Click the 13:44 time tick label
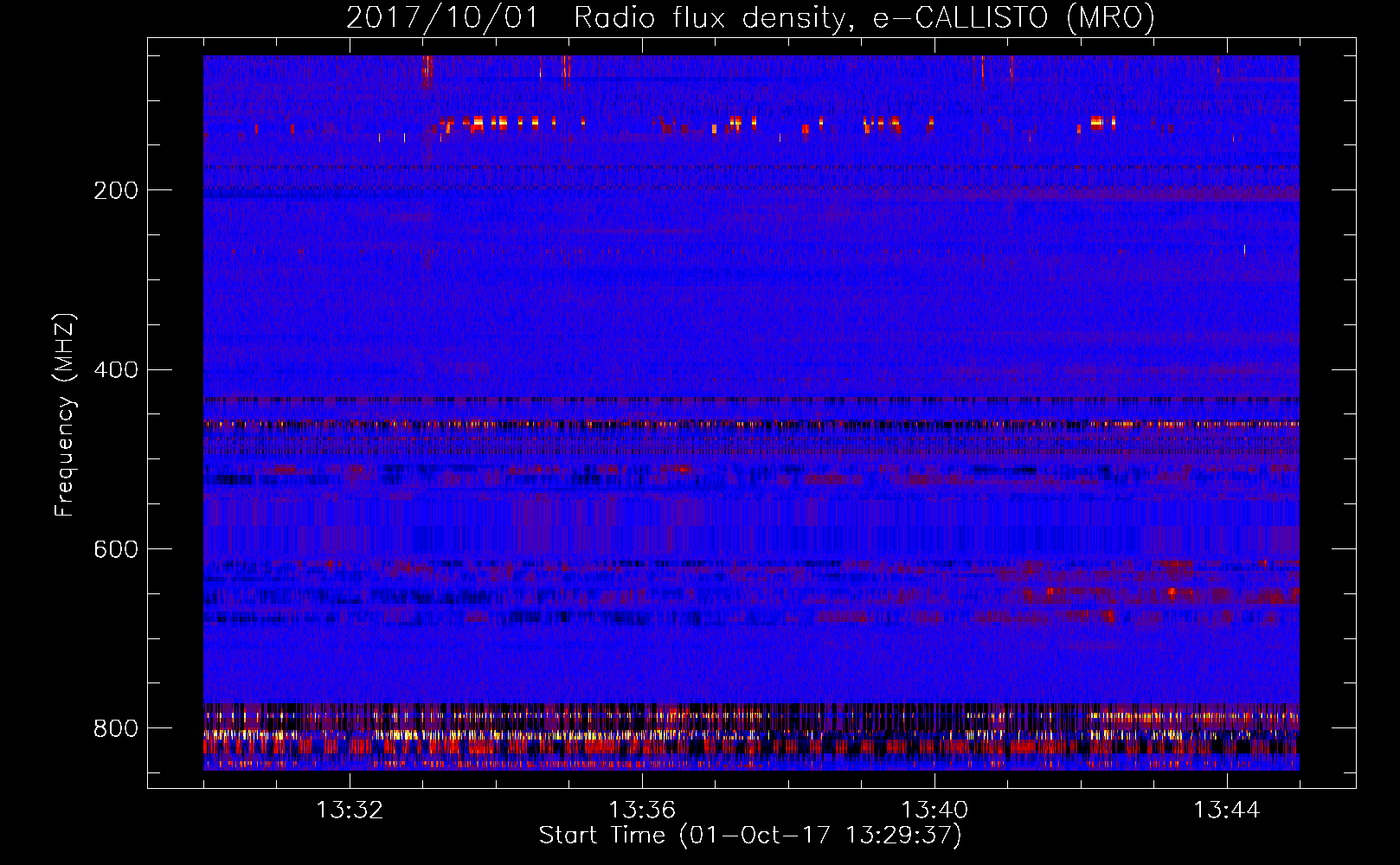The height and width of the screenshot is (865, 1400). [1227, 811]
